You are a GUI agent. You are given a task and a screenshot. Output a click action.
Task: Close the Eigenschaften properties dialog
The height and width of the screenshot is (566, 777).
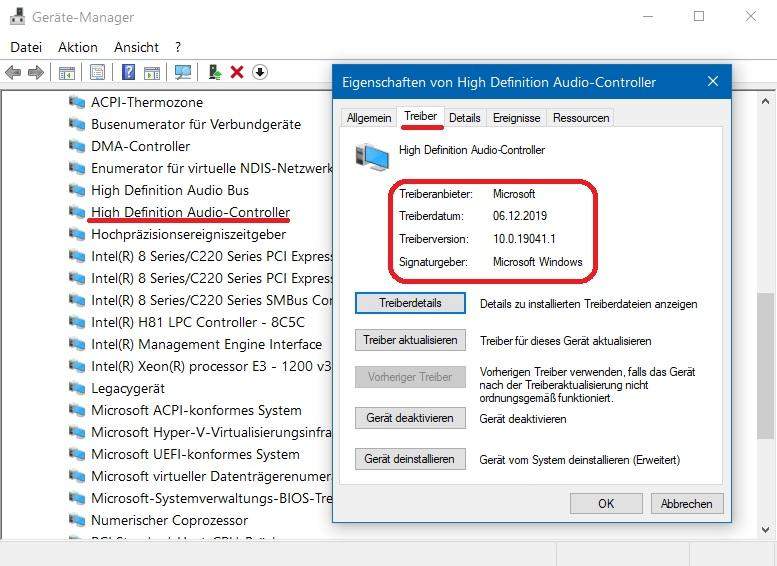[x=713, y=81]
